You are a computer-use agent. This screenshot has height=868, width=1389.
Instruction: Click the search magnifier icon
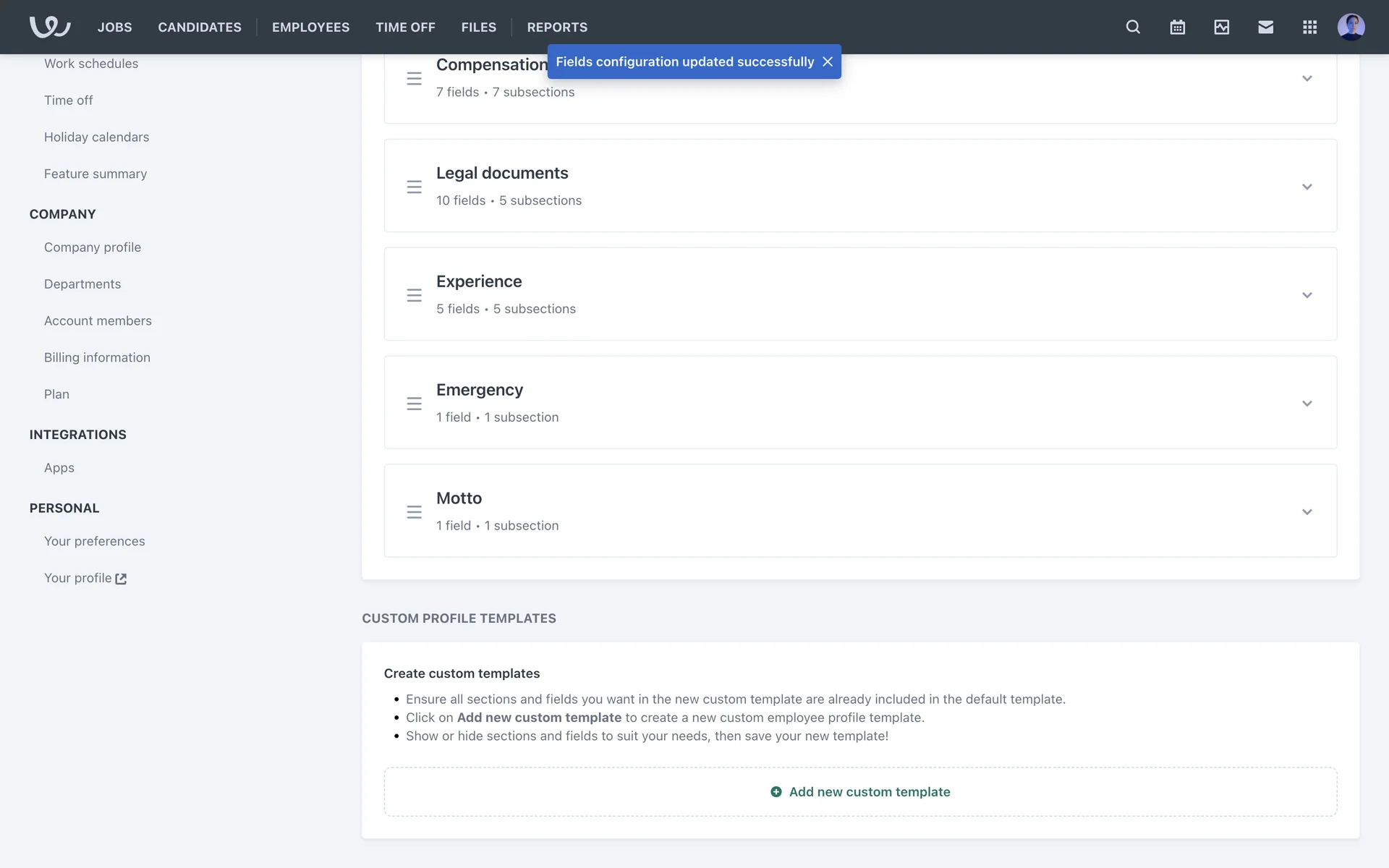coord(1133,27)
